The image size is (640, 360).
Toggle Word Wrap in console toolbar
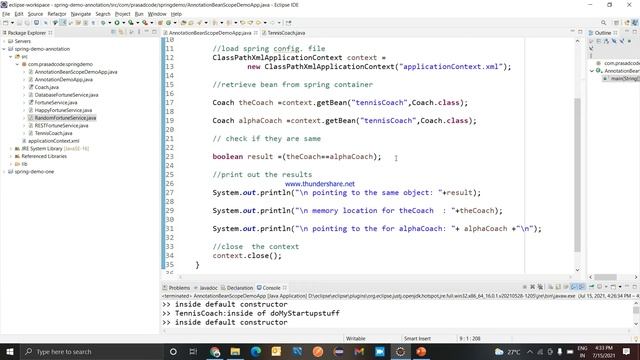[566, 287]
